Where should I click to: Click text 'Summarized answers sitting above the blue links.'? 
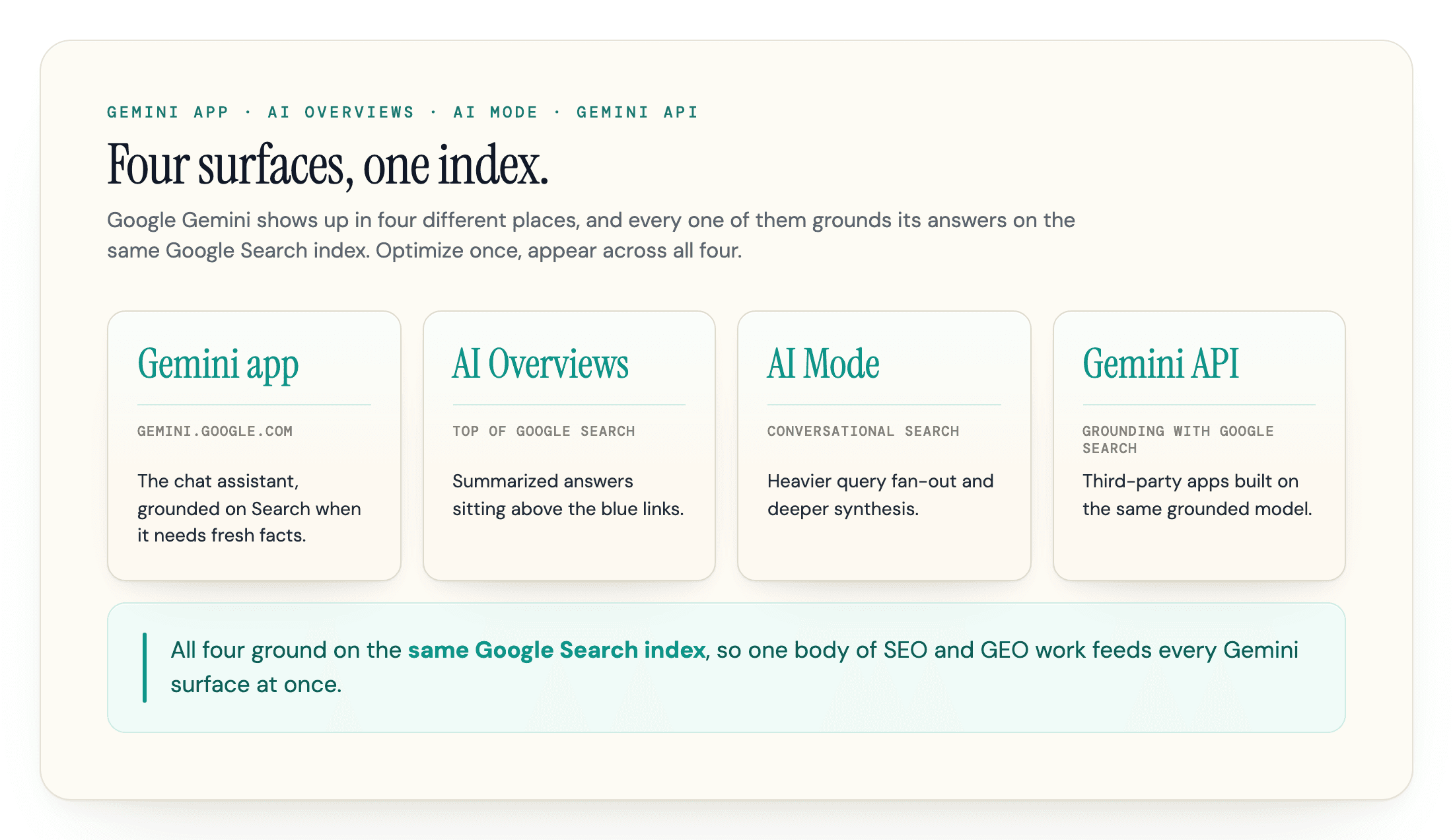point(568,495)
